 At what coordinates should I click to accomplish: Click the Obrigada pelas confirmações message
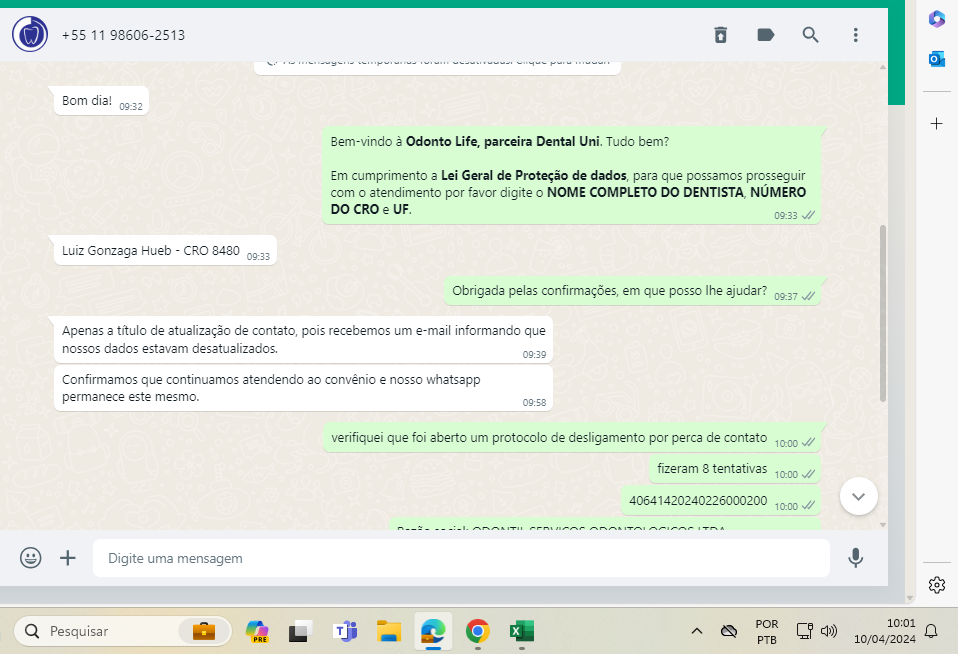tap(632, 291)
